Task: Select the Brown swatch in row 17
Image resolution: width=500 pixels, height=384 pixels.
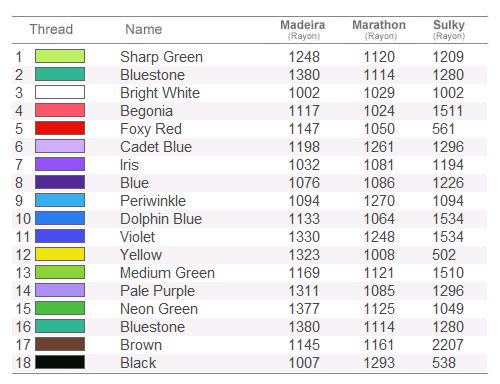Action: click(60, 344)
